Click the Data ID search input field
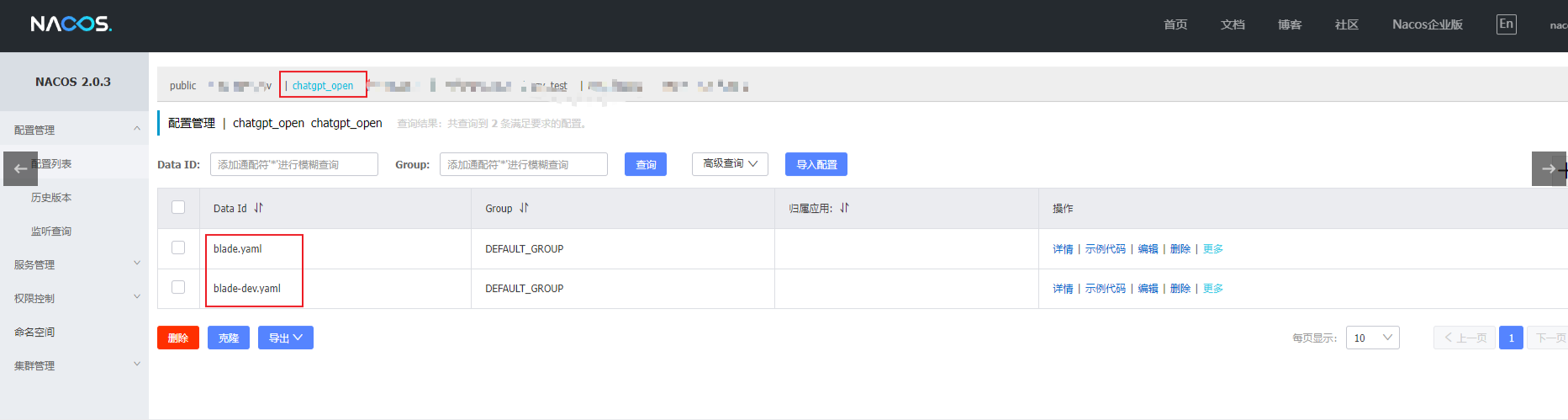The width and height of the screenshot is (1568, 420). tap(293, 165)
